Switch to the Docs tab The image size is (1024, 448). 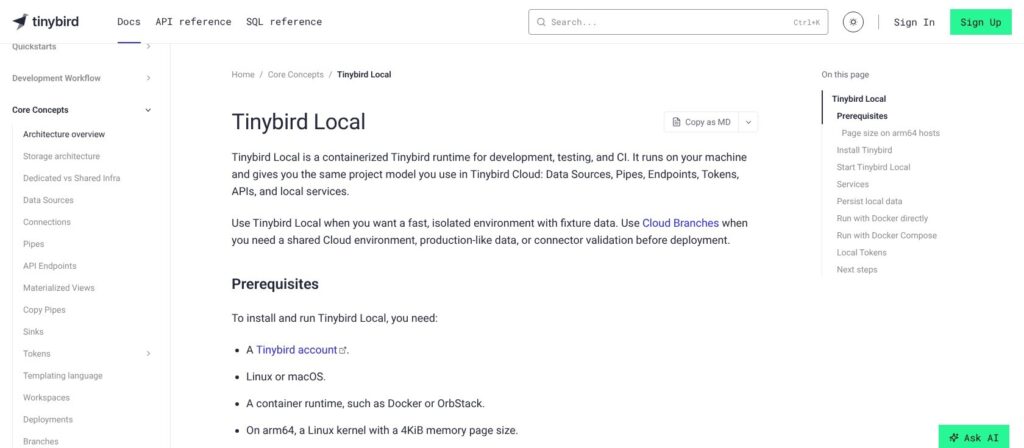129,22
